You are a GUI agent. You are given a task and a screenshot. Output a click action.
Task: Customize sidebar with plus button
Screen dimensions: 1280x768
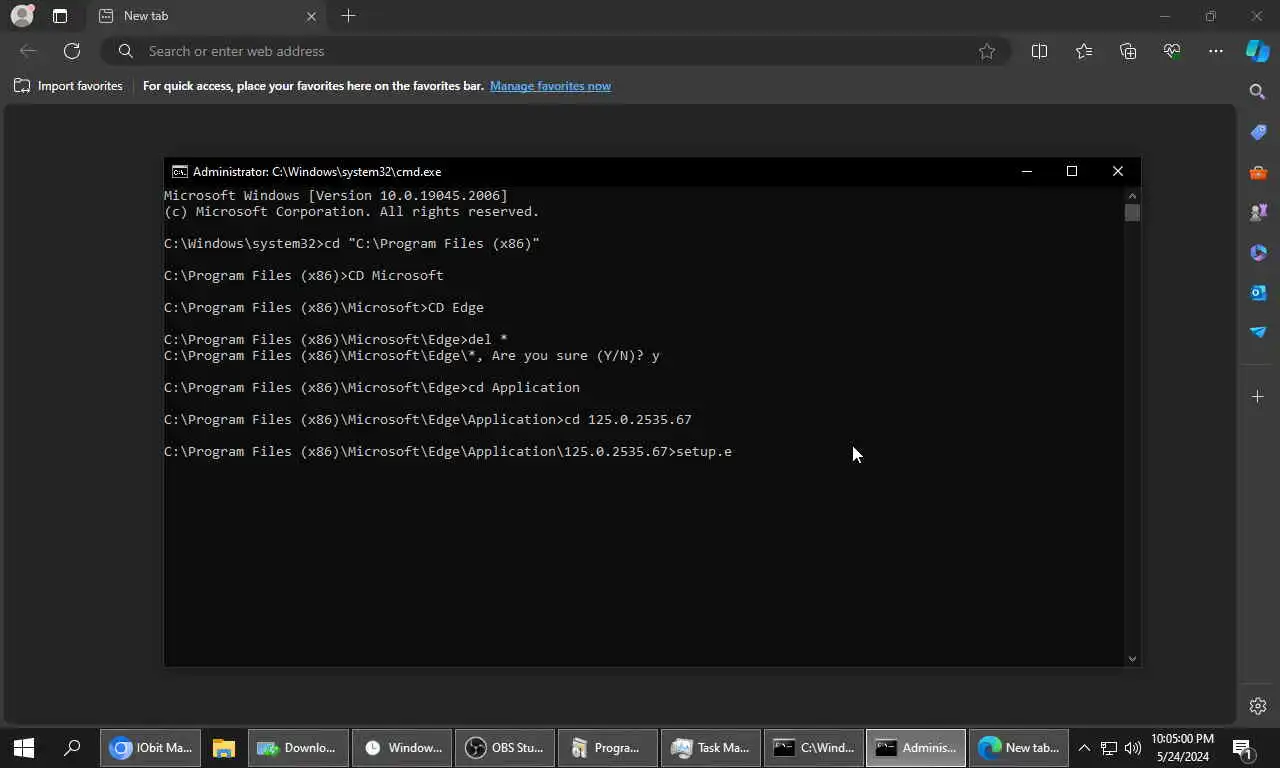[x=1258, y=397]
